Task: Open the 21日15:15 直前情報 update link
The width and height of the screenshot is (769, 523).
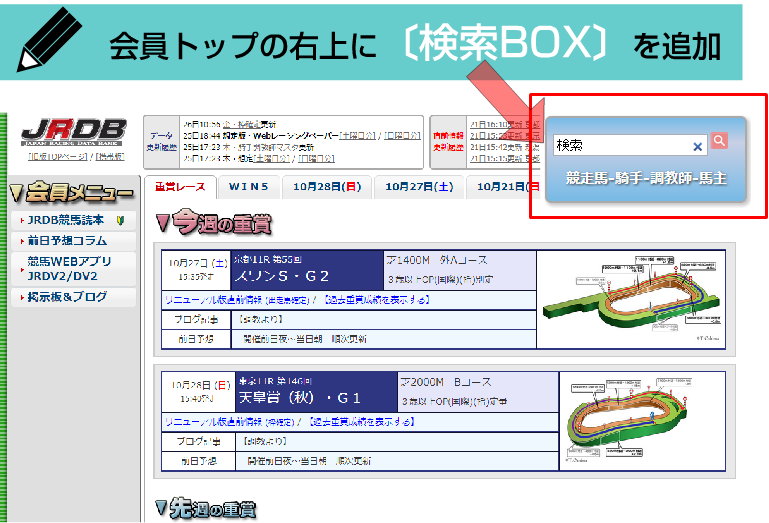Action: click(505, 159)
